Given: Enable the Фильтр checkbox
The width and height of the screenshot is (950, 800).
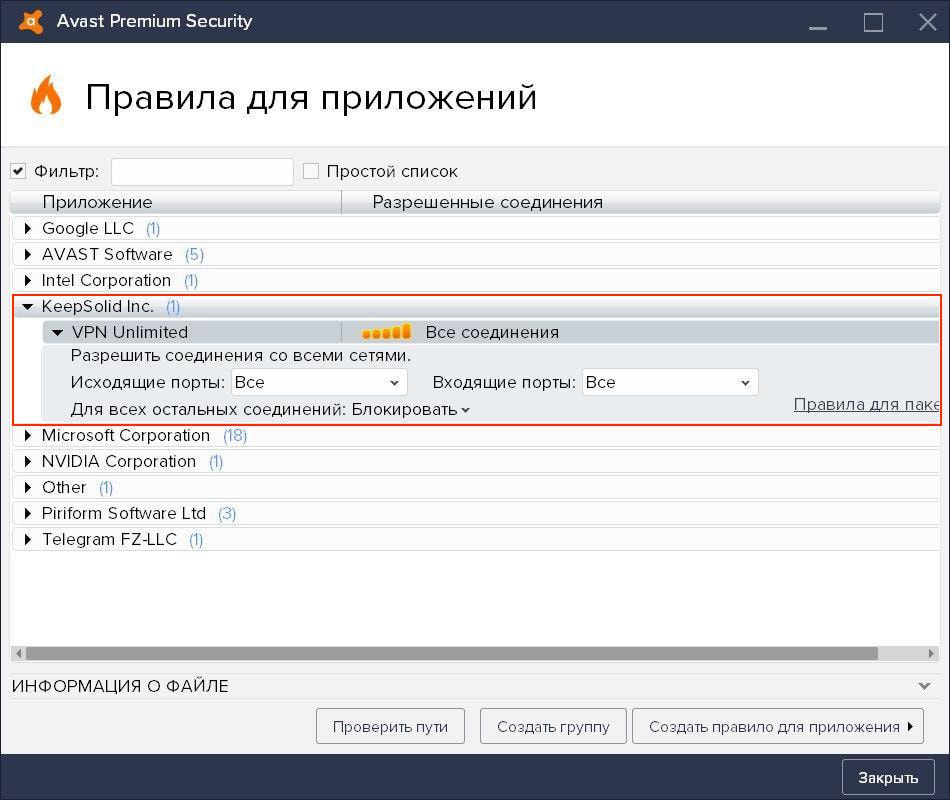Looking at the screenshot, I should pyautogui.click(x=18, y=171).
